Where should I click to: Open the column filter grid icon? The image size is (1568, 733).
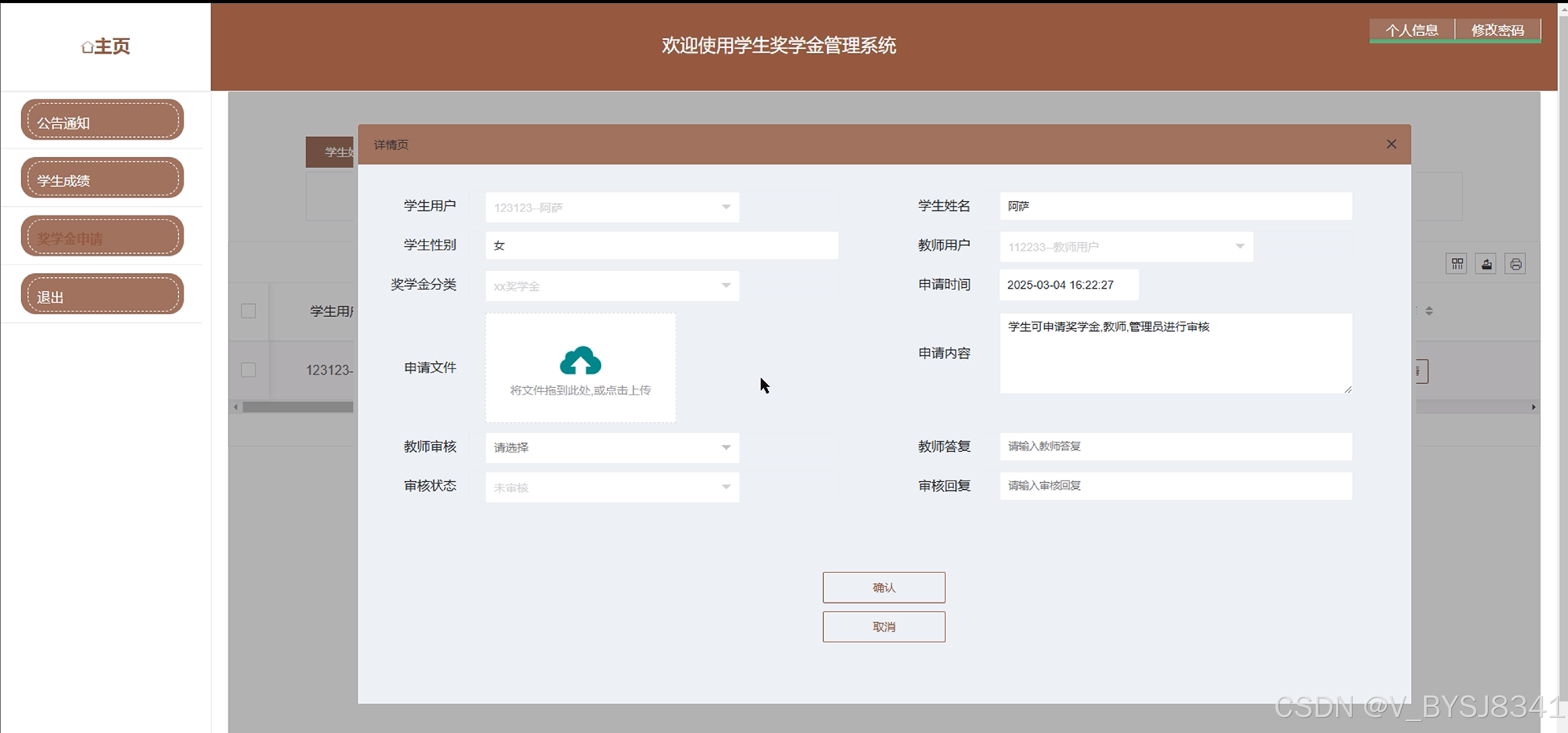(1456, 264)
